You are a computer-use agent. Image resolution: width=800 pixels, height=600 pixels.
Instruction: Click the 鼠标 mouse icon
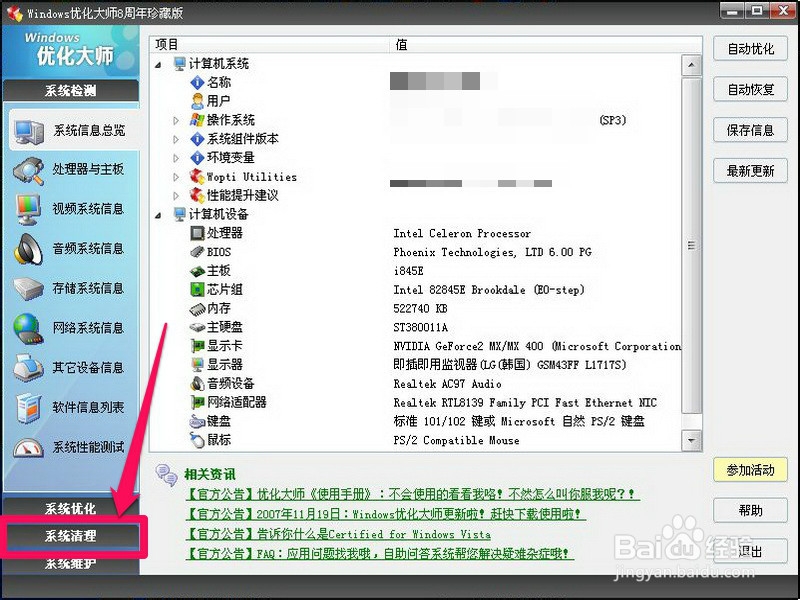click(197, 440)
